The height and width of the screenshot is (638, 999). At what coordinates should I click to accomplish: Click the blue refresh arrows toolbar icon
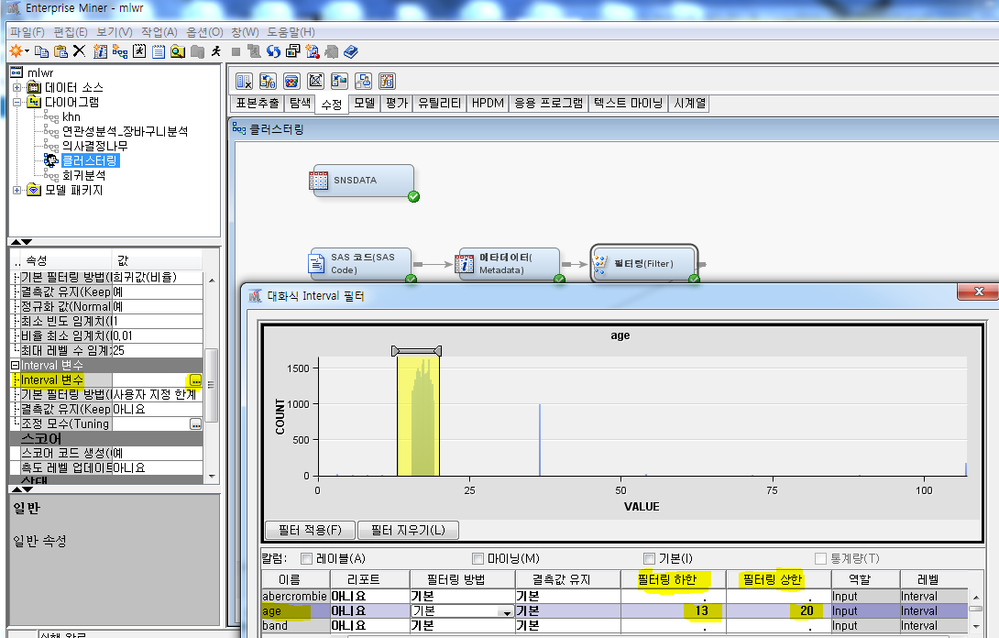pyautogui.click(x=274, y=51)
